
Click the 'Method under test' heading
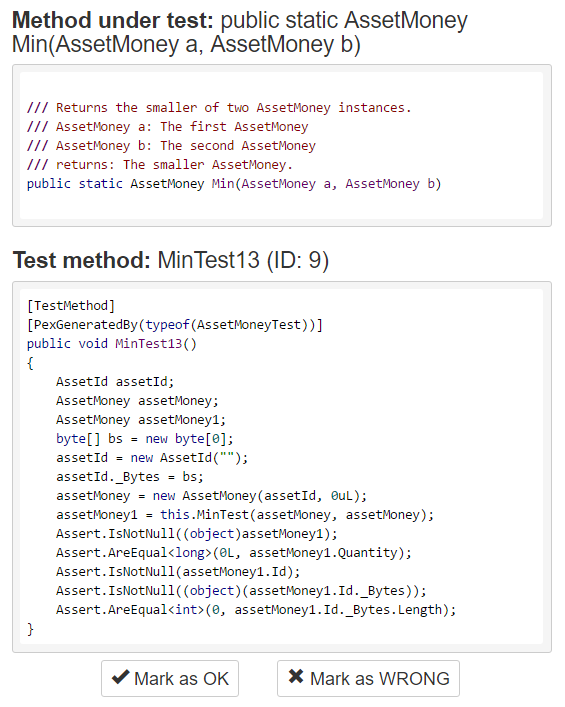(x=239, y=32)
